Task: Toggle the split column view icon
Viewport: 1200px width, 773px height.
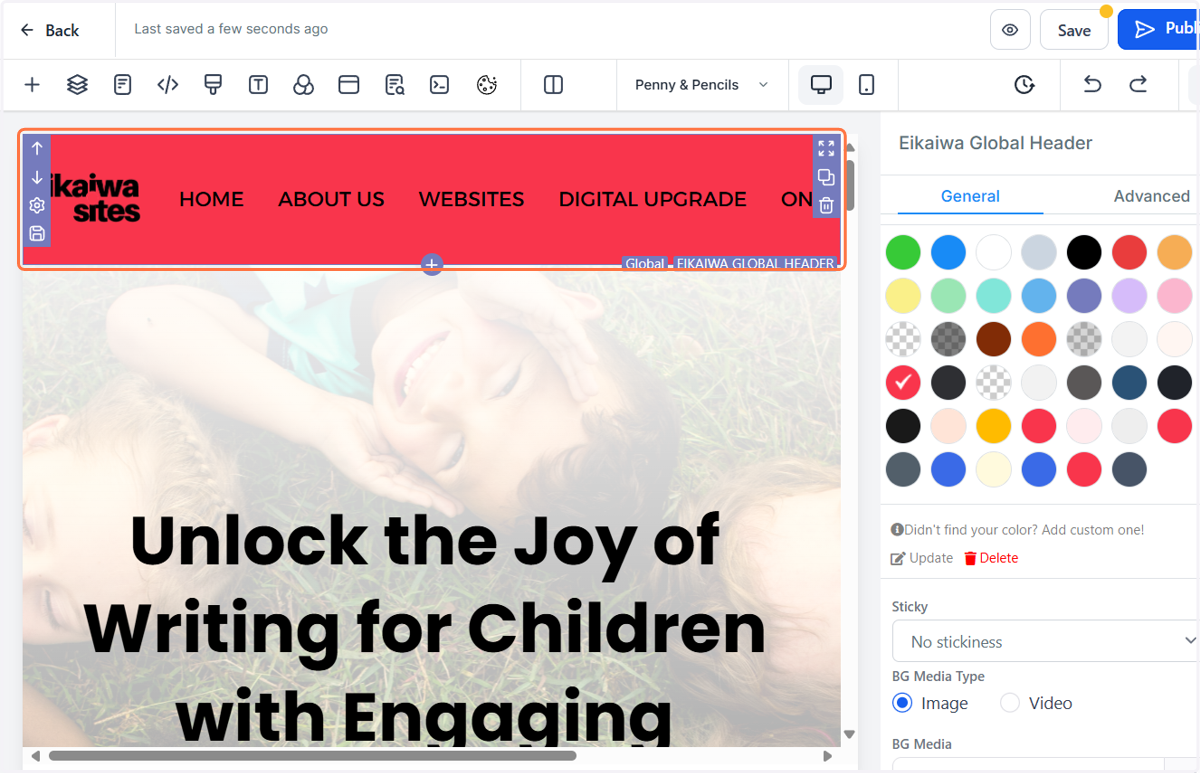Action: pyautogui.click(x=553, y=85)
